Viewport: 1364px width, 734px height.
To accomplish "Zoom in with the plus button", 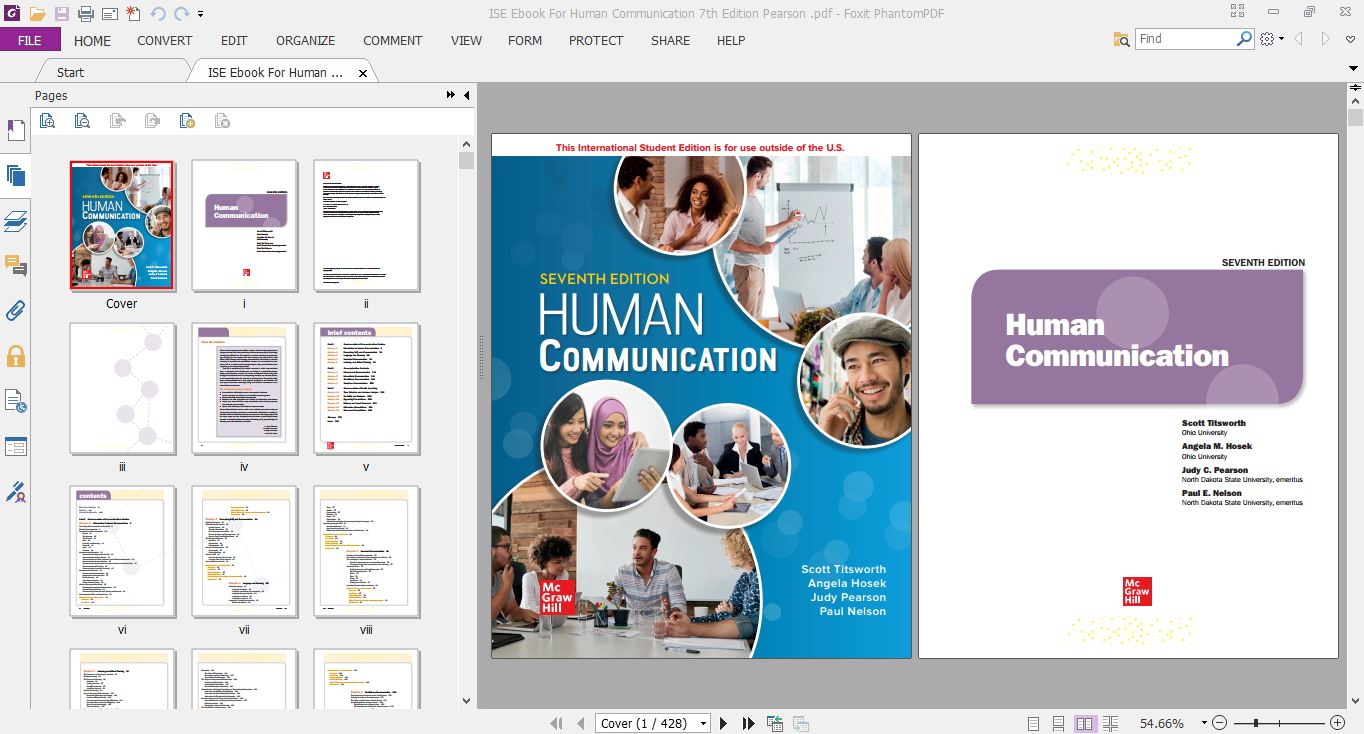I will click(1337, 723).
